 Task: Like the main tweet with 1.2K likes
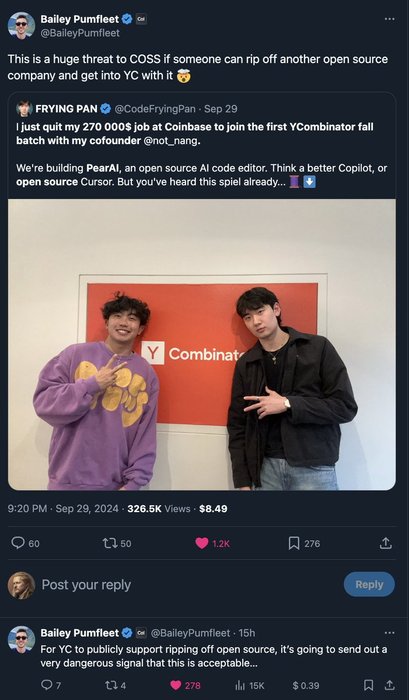[213, 543]
